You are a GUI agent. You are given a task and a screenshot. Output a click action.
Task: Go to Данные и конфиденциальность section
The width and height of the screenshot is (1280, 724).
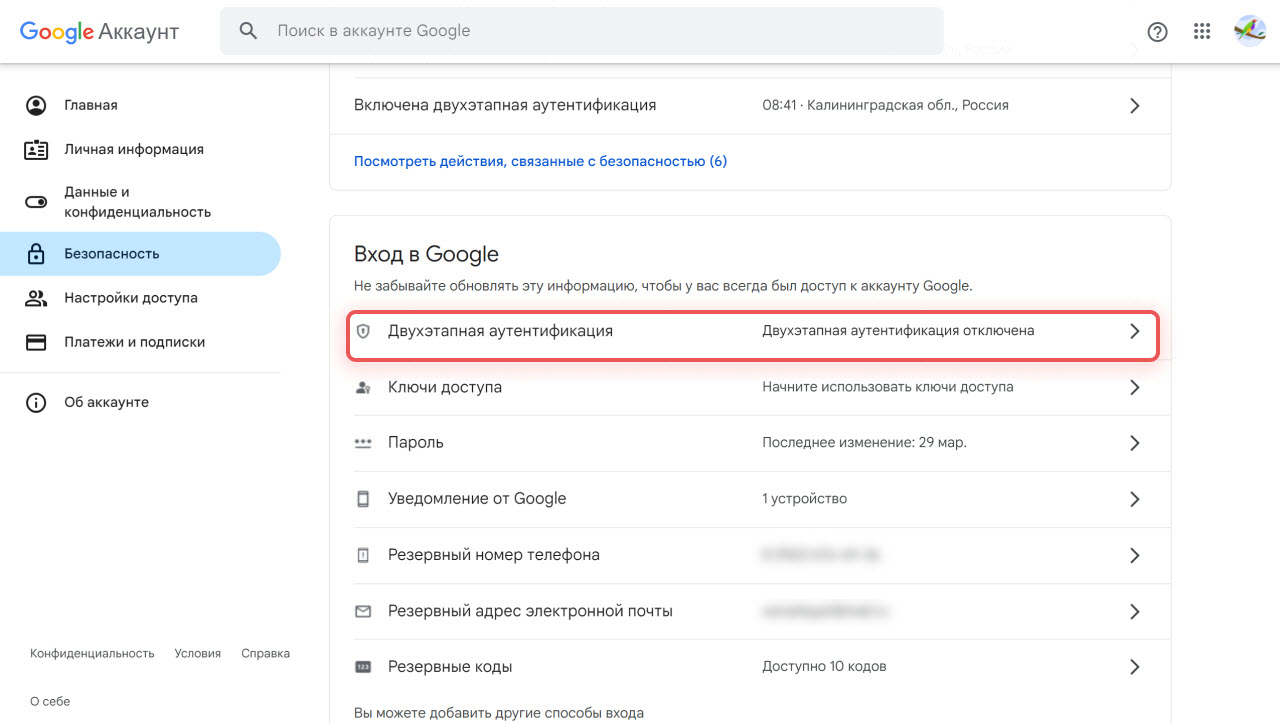coord(140,202)
